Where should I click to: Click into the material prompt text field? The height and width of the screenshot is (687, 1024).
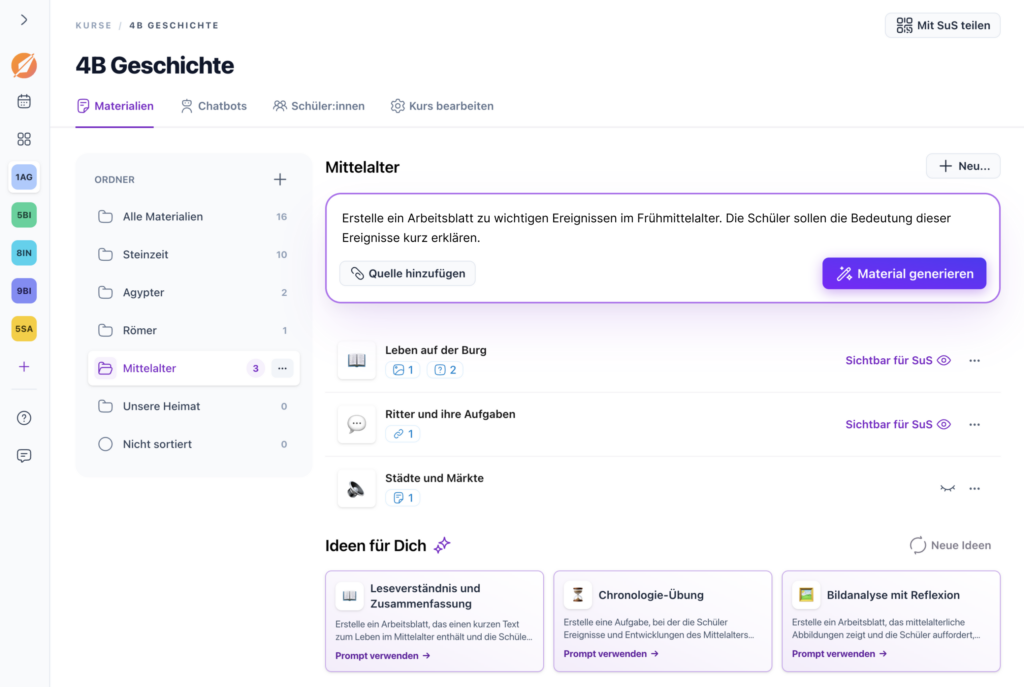click(x=662, y=228)
